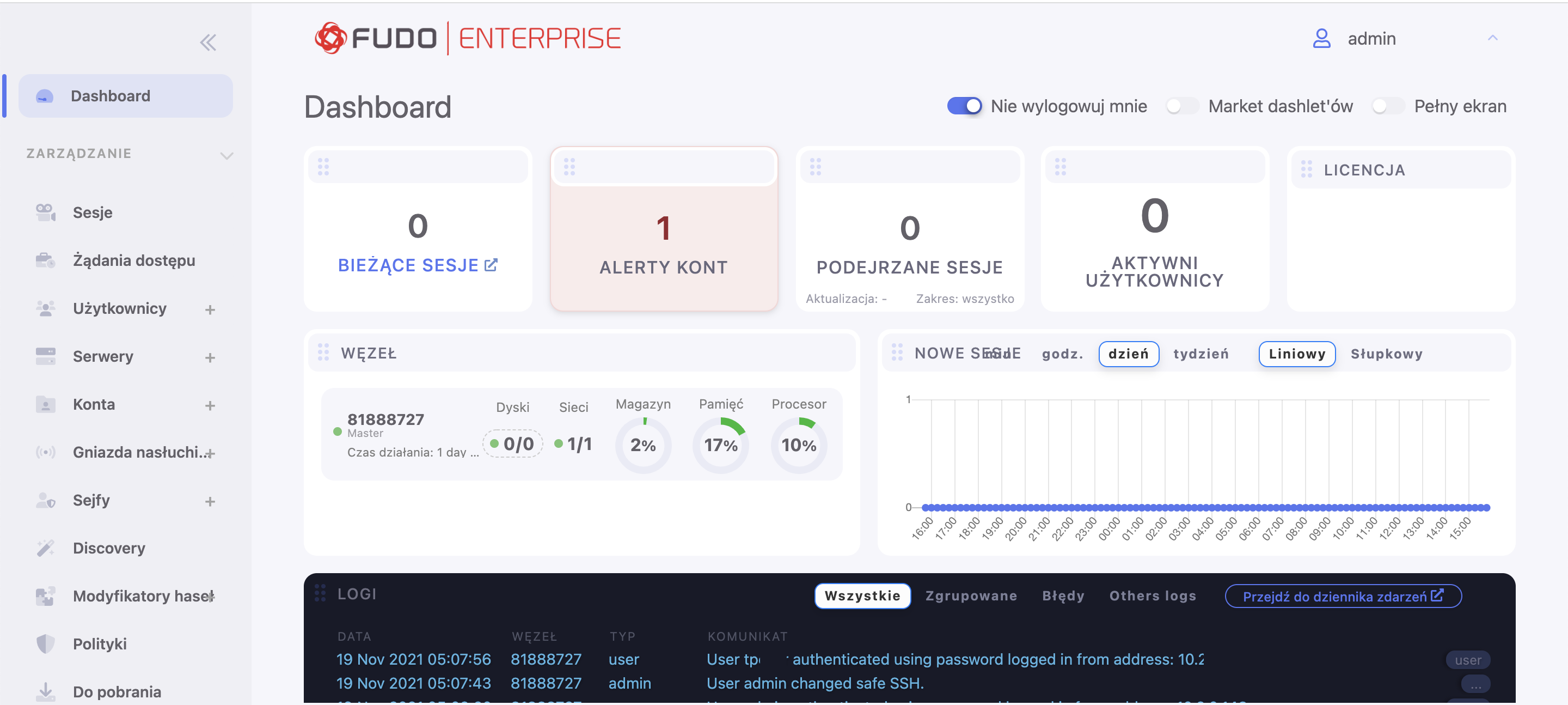Click the Discovery magic wand icon
The width and height of the screenshot is (1568, 705).
tap(46, 548)
